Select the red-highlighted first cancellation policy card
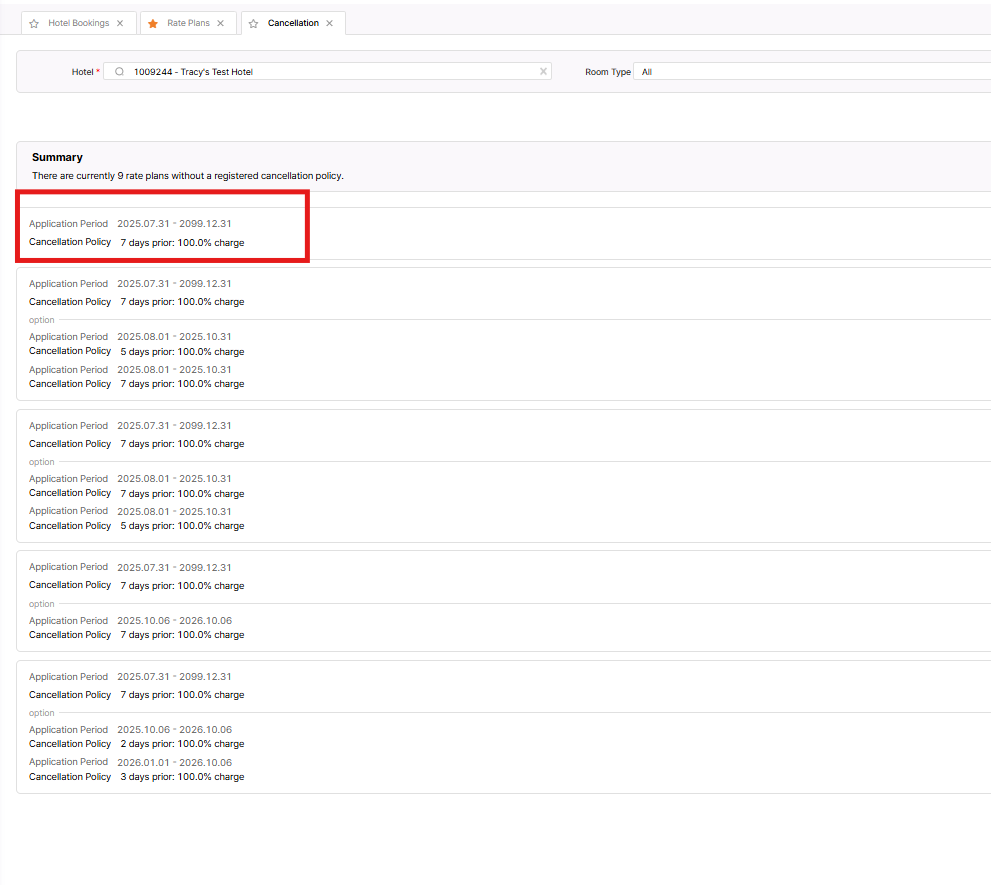This screenshot has height=885, width=991. pos(162,233)
